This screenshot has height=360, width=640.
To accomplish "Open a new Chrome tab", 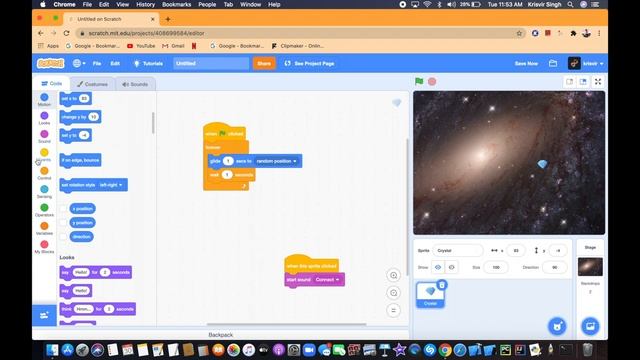I will point(168,19).
